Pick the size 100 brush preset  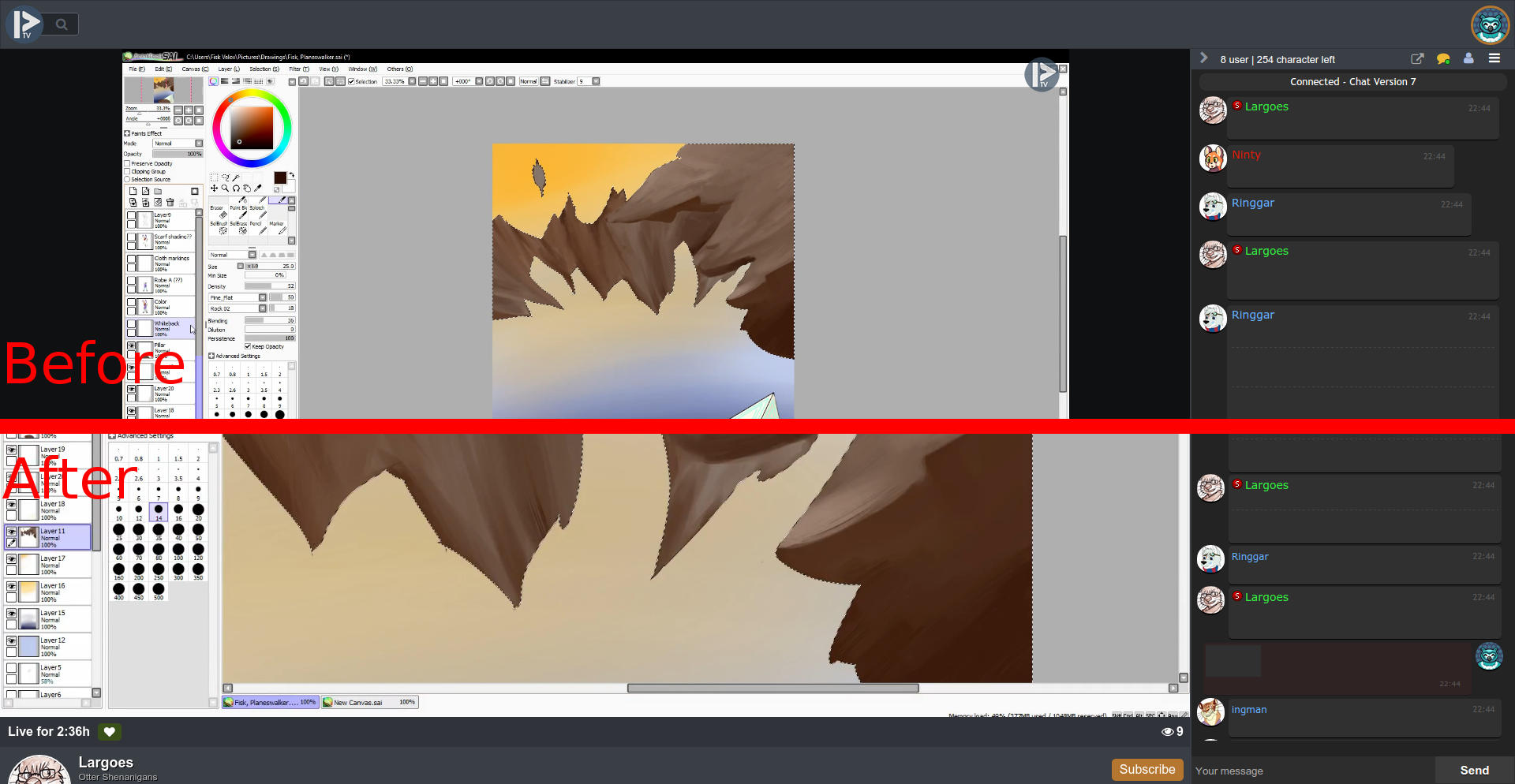tap(178, 551)
